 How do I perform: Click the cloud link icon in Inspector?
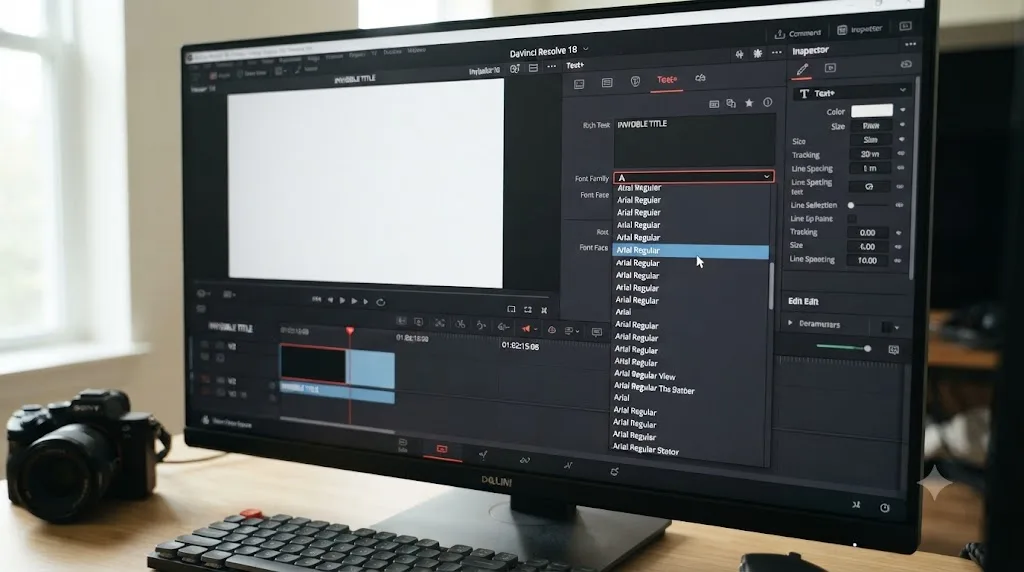coord(906,64)
